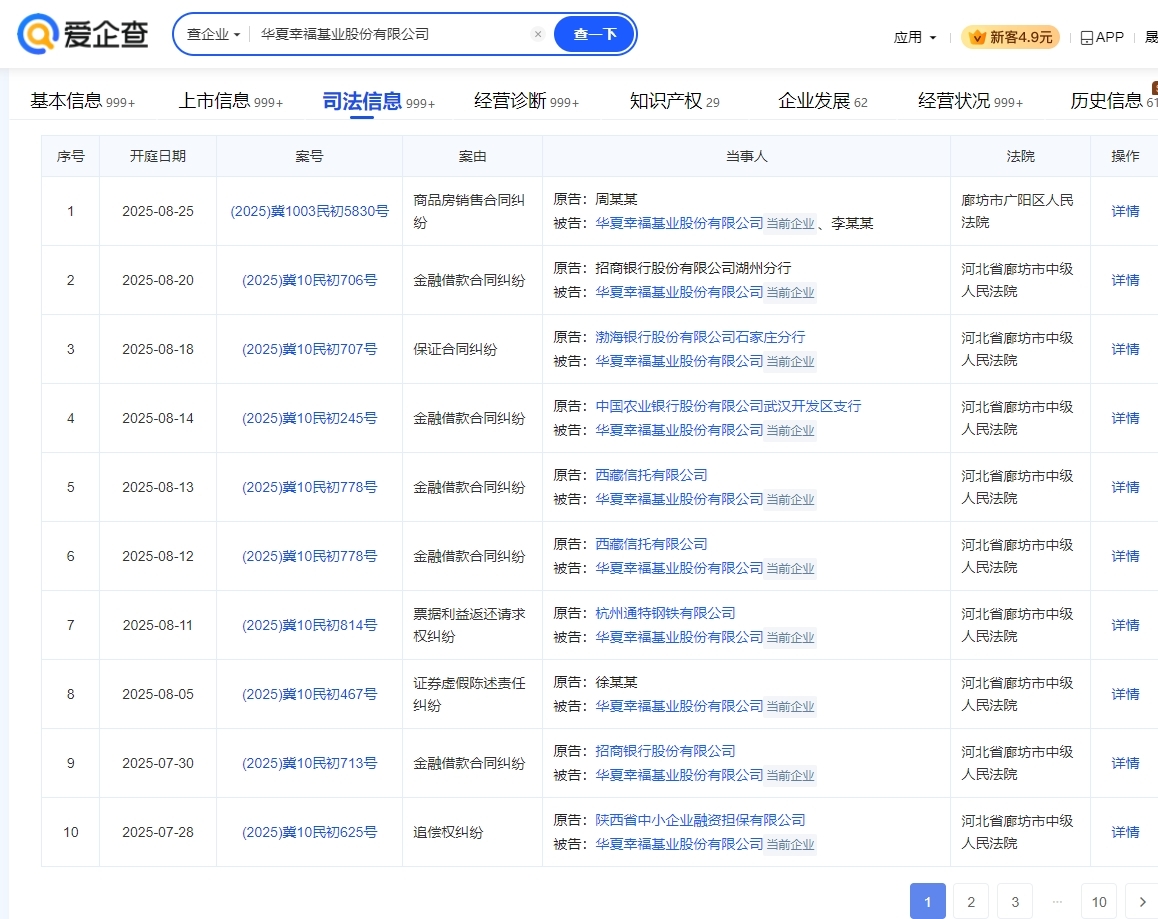Click the 票据利益返还请求权纠纷 cell
The image size is (1158, 919).
[473, 625]
